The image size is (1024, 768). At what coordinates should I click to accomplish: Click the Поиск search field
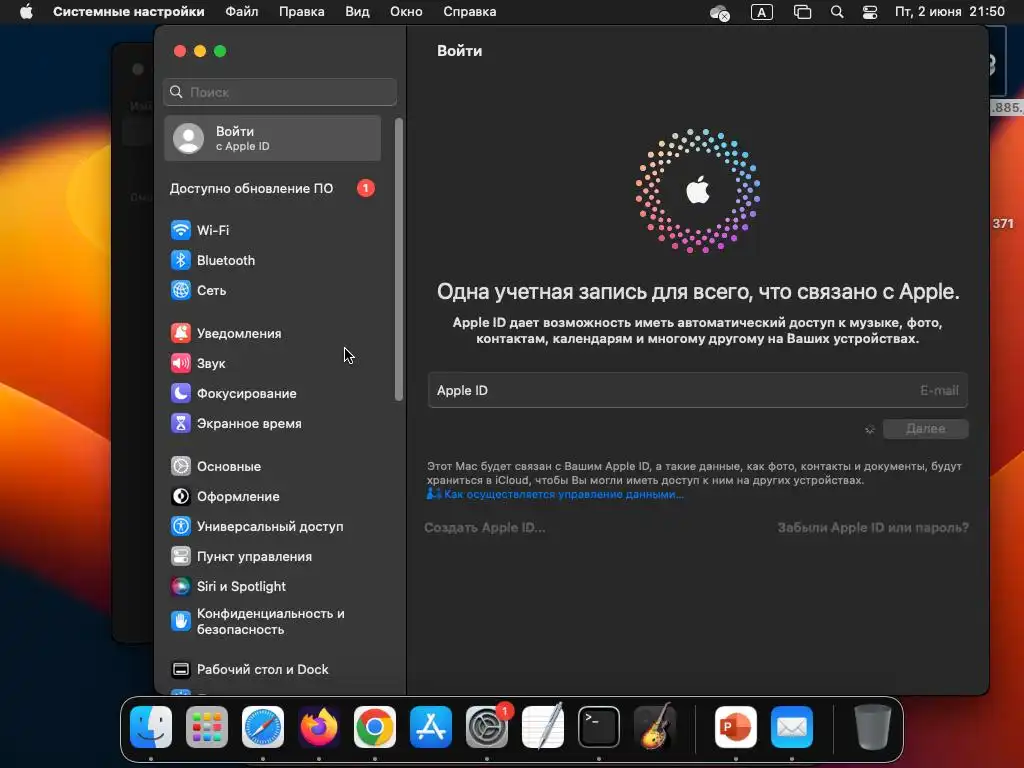[x=280, y=92]
